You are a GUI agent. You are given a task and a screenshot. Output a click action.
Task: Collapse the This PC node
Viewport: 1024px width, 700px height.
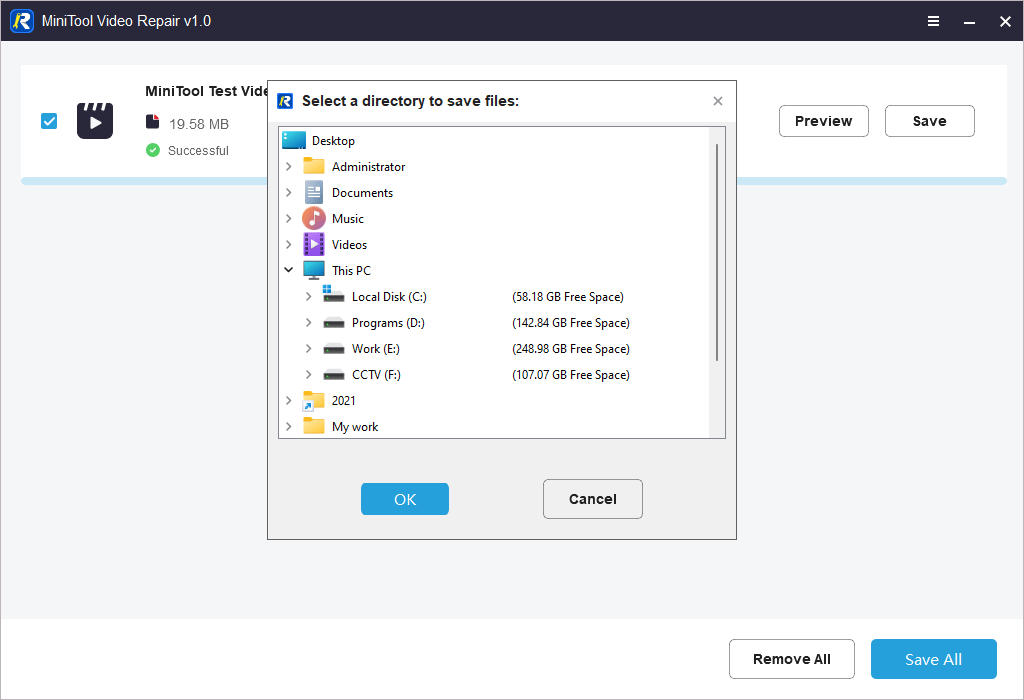pyautogui.click(x=289, y=270)
